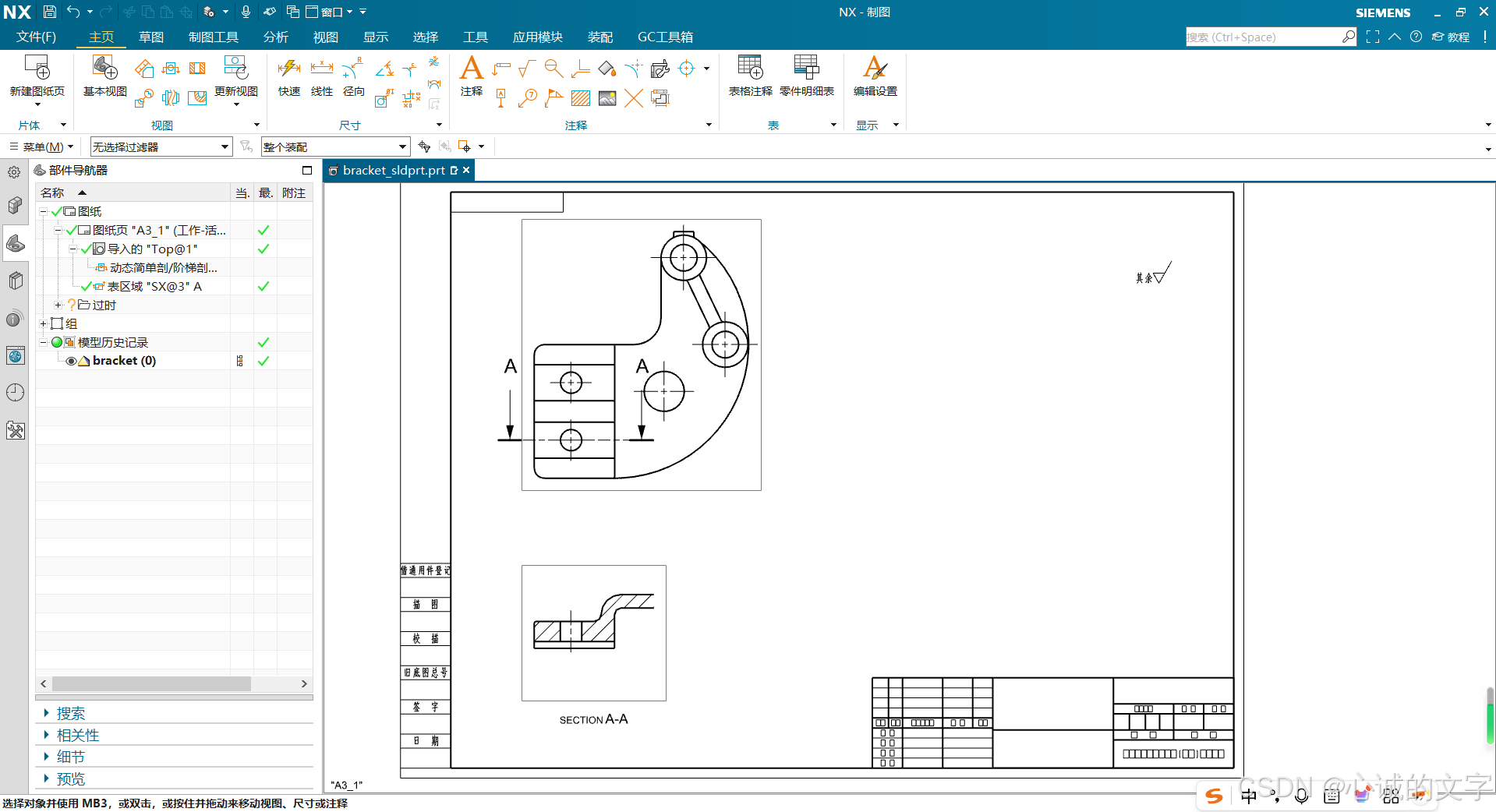
Task: Switch to the 装配 ribbon tab
Action: point(600,37)
